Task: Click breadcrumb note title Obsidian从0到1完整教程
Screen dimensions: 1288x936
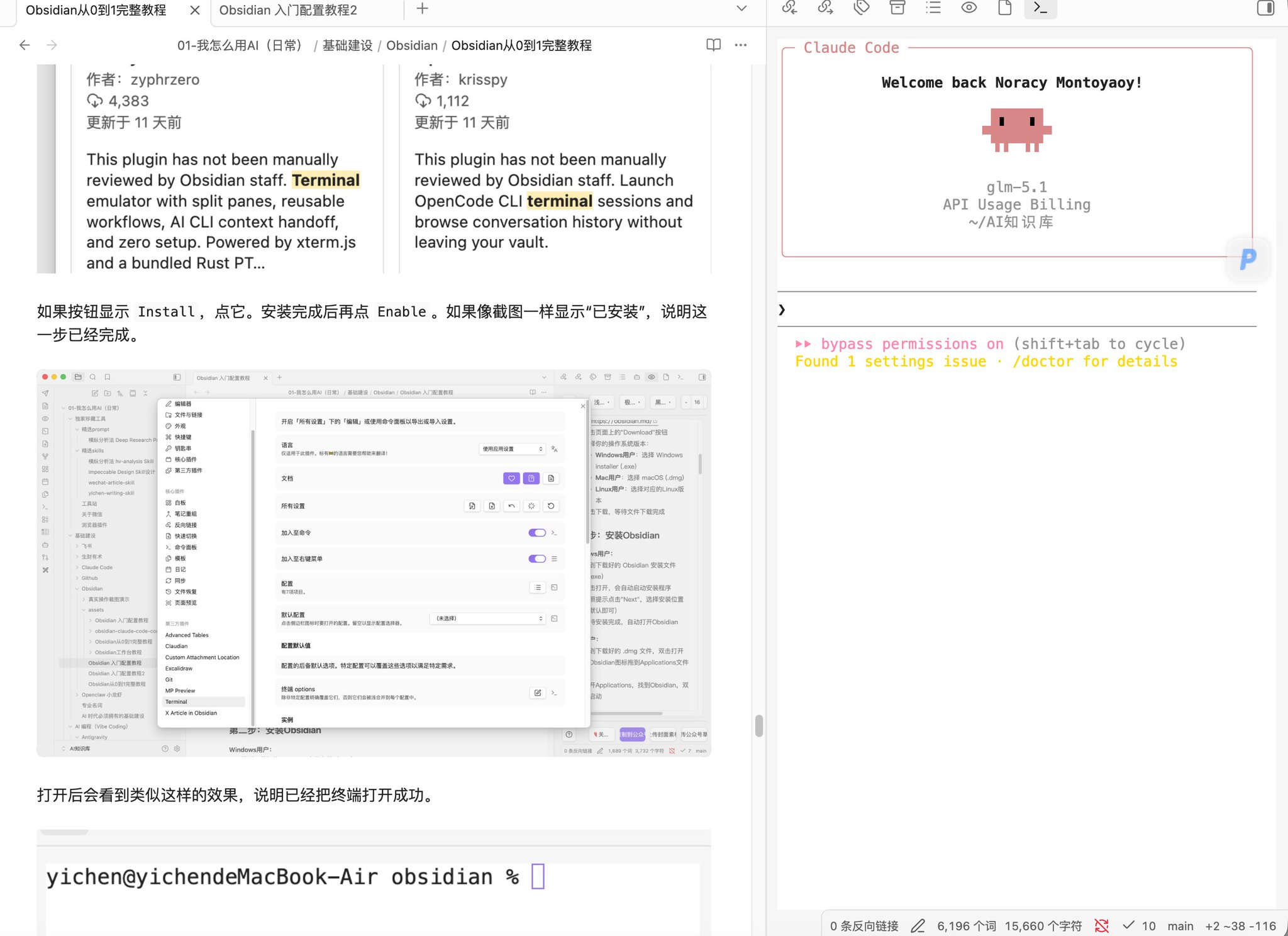Action: pos(521,45)
